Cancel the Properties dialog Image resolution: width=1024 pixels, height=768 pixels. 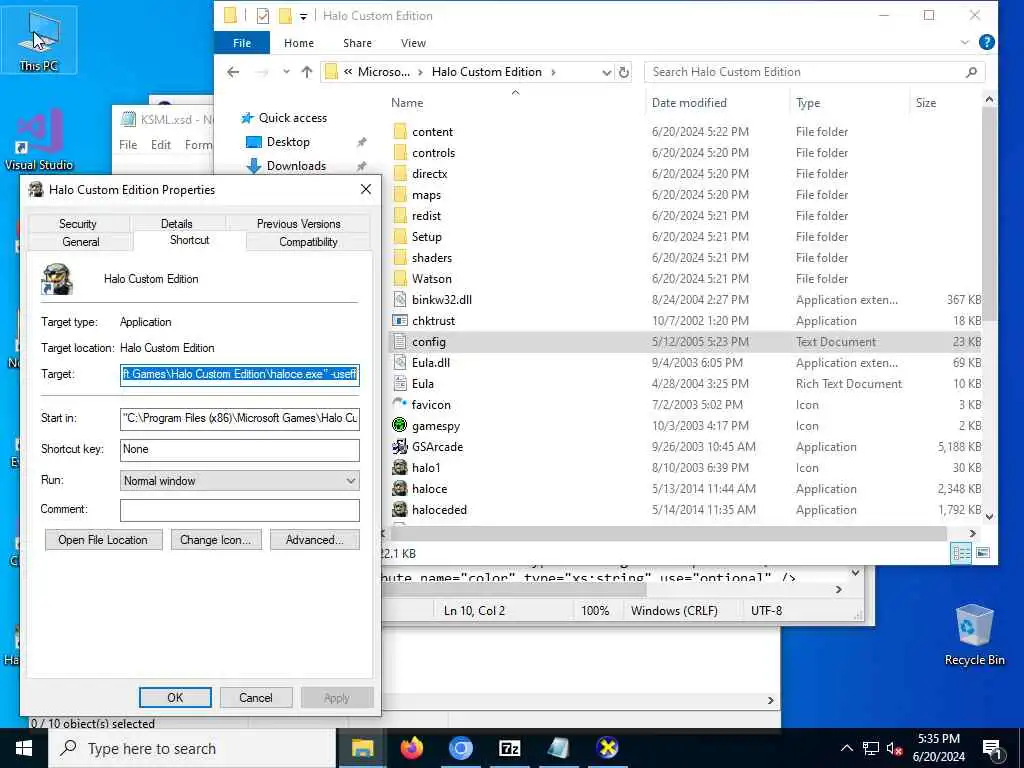point(255,697)
